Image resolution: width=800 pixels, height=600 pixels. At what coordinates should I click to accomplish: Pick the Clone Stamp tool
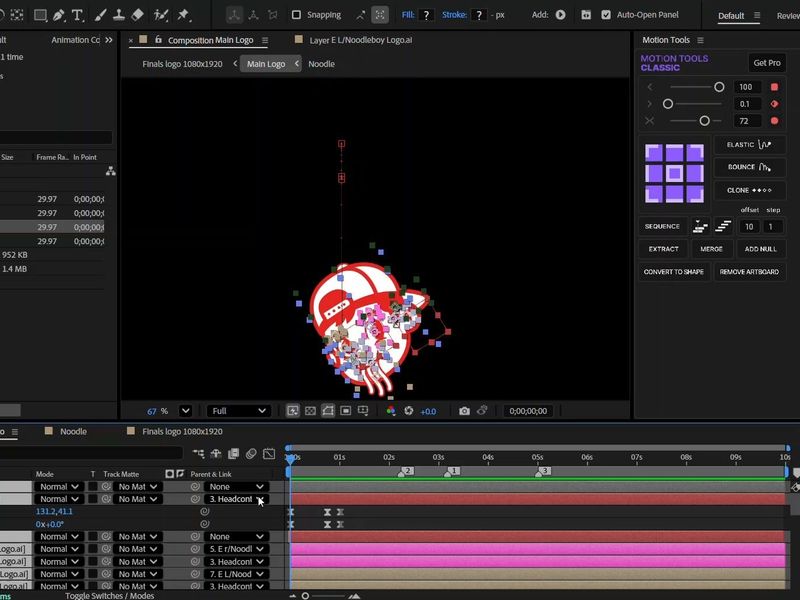pos(119,15)
